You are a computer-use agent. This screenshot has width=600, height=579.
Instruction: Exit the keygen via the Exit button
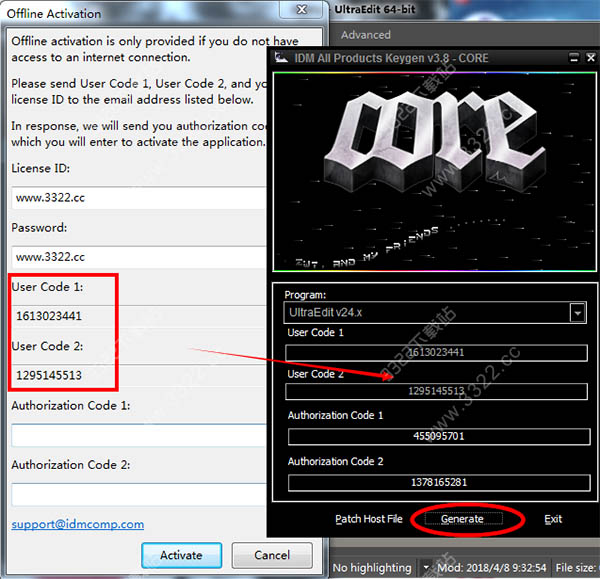553,519
